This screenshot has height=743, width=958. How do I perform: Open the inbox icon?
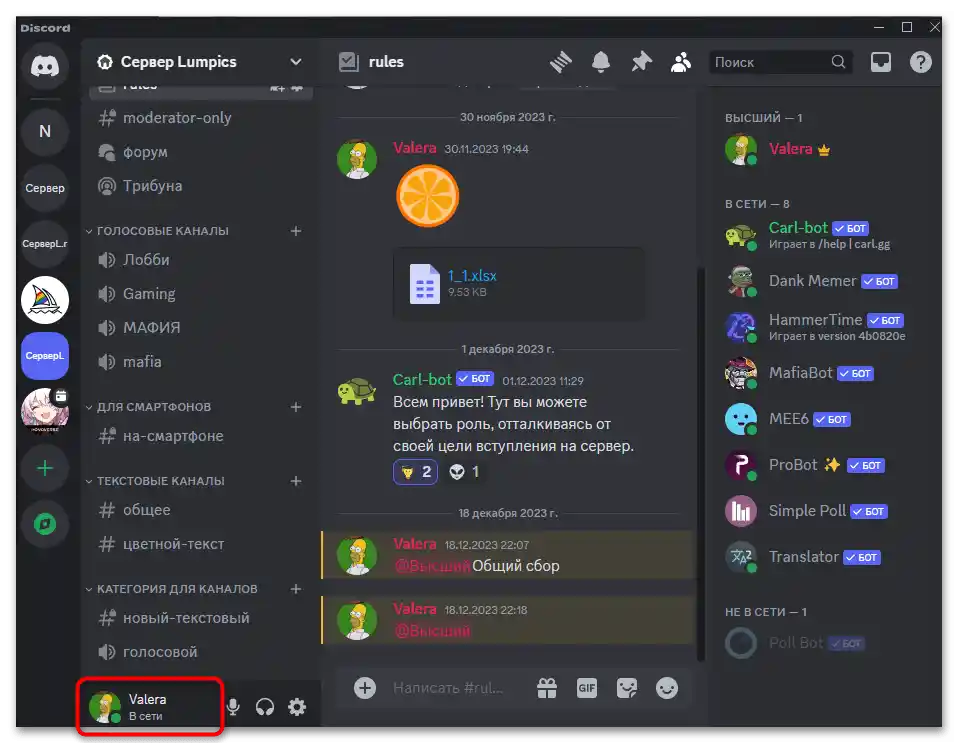point(880,62)
